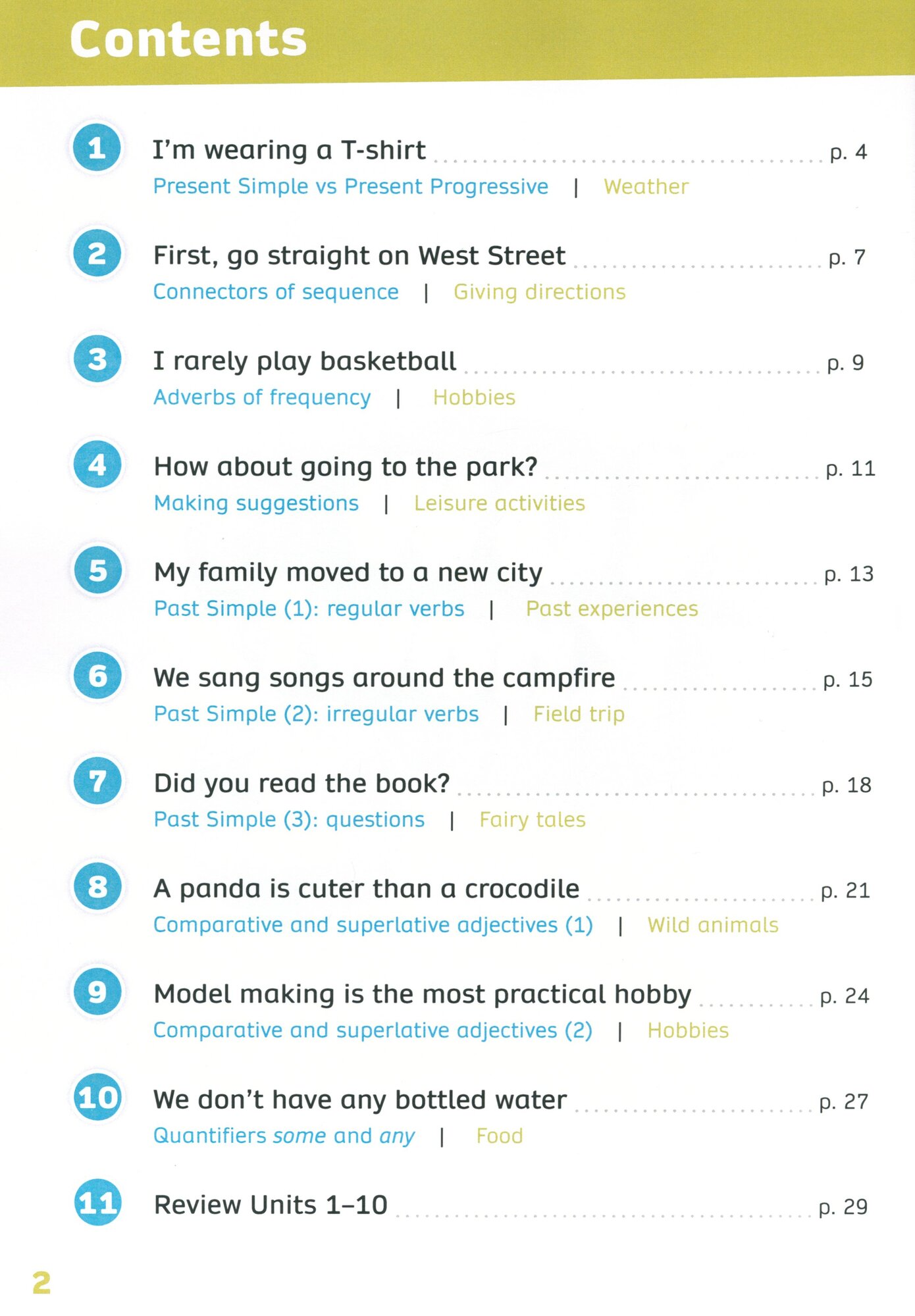Select "Adverbs of frequency" grammar label
The image size is (915, 1316).
click(x=262, y=397)
